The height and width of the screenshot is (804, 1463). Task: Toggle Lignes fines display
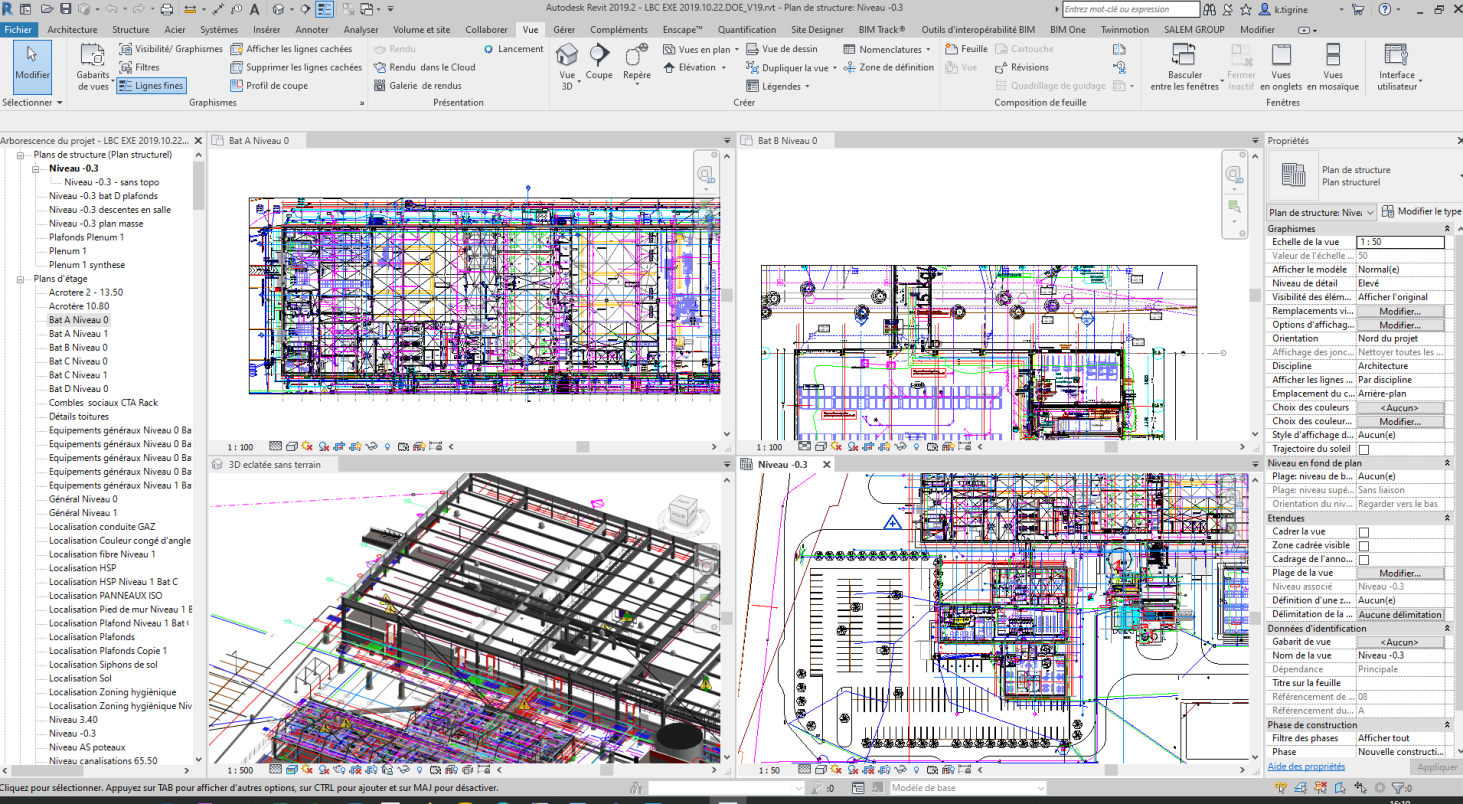click(x=151, y=86)
